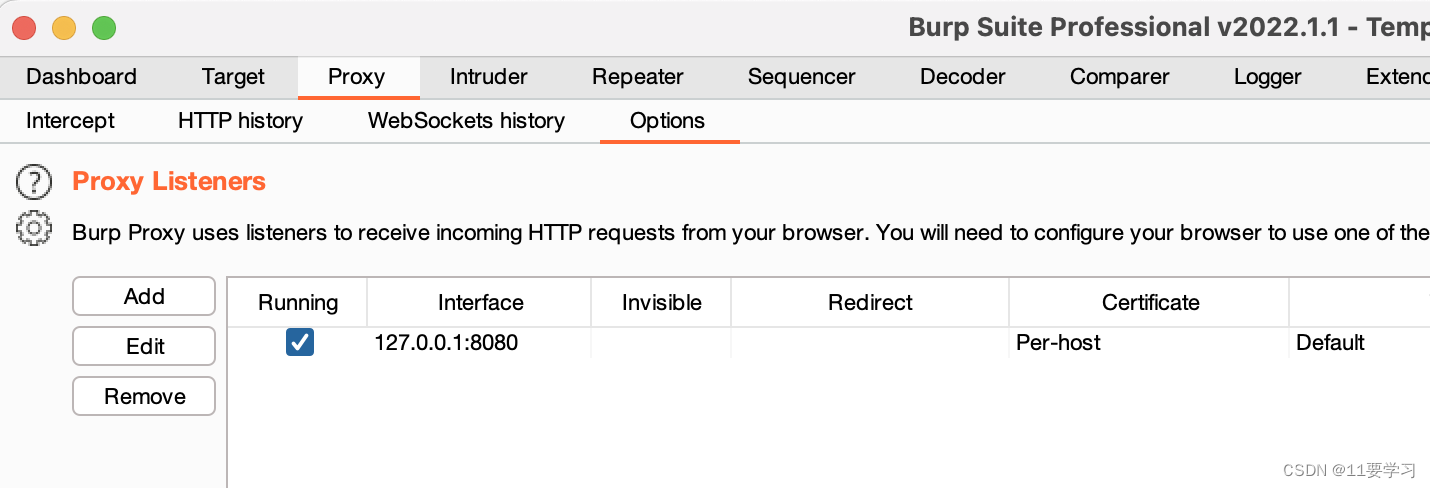The width and height of the screenshot is (1430, 488).
Task: Select the Intruder tab
Action: pos(488,77)
